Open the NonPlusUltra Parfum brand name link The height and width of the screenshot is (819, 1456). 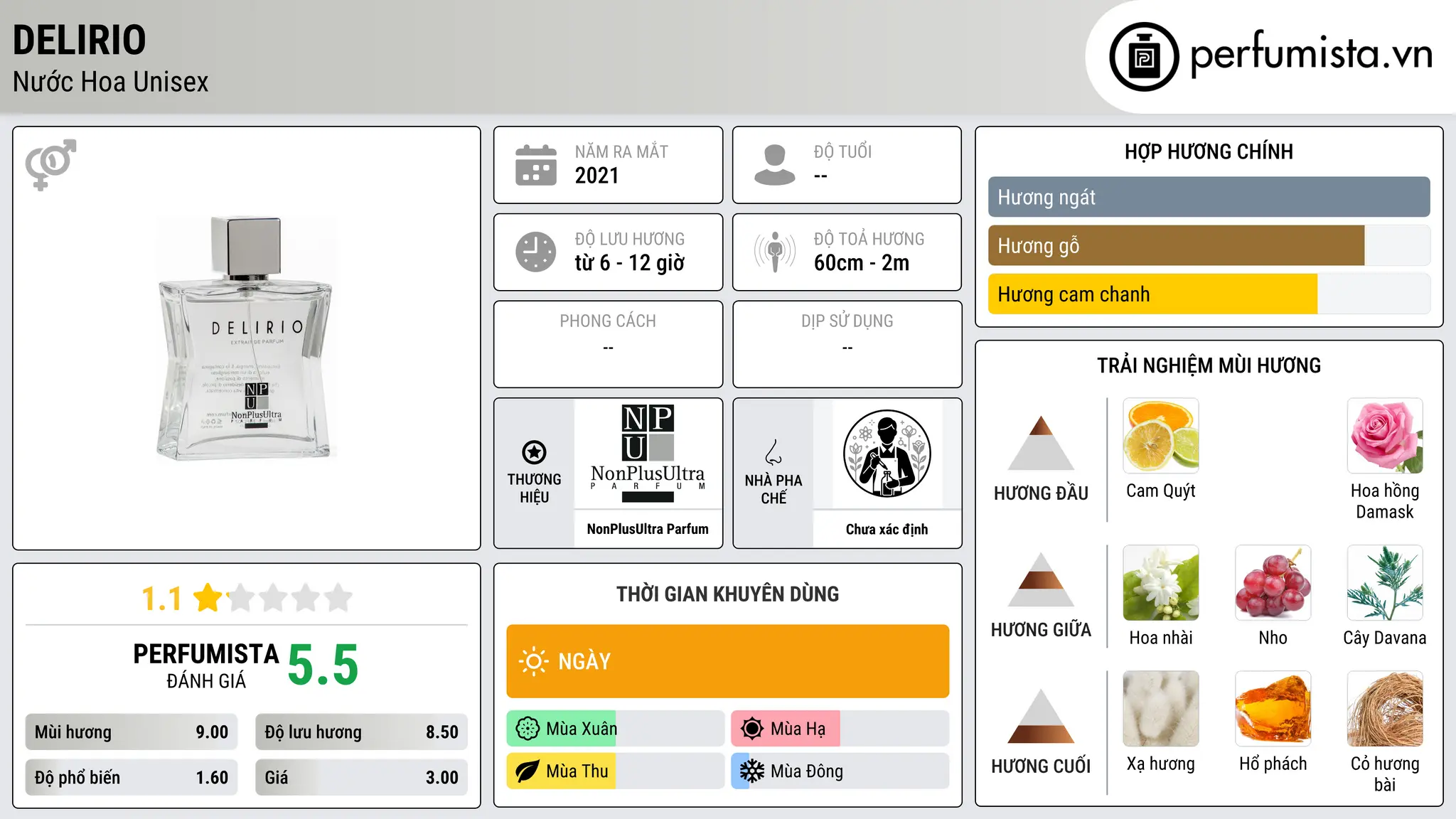click(648, 529)
